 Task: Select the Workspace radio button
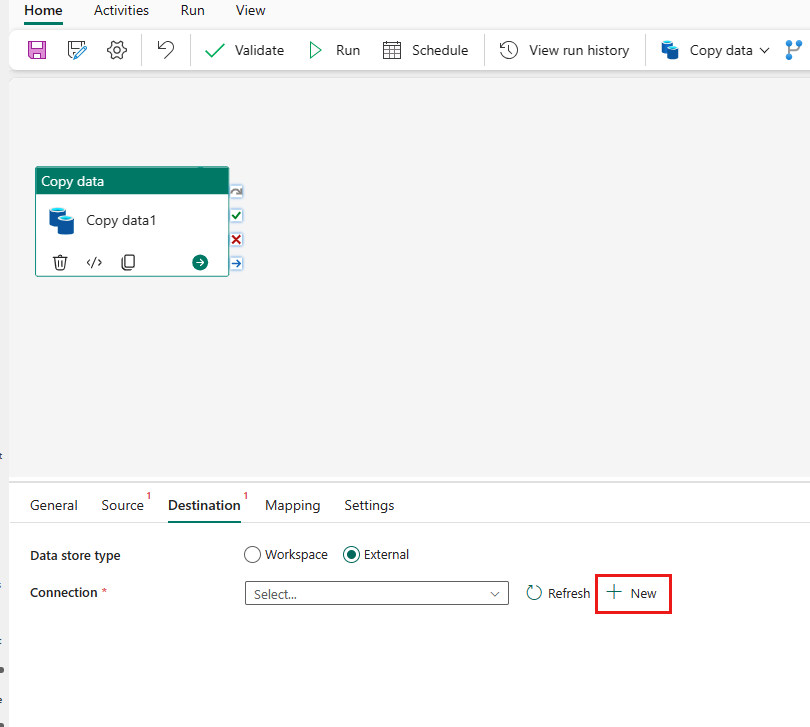252,554
